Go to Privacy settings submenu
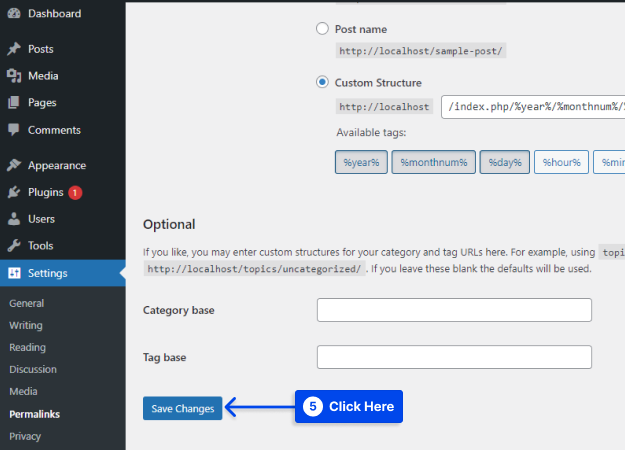 tap(25, 436)
